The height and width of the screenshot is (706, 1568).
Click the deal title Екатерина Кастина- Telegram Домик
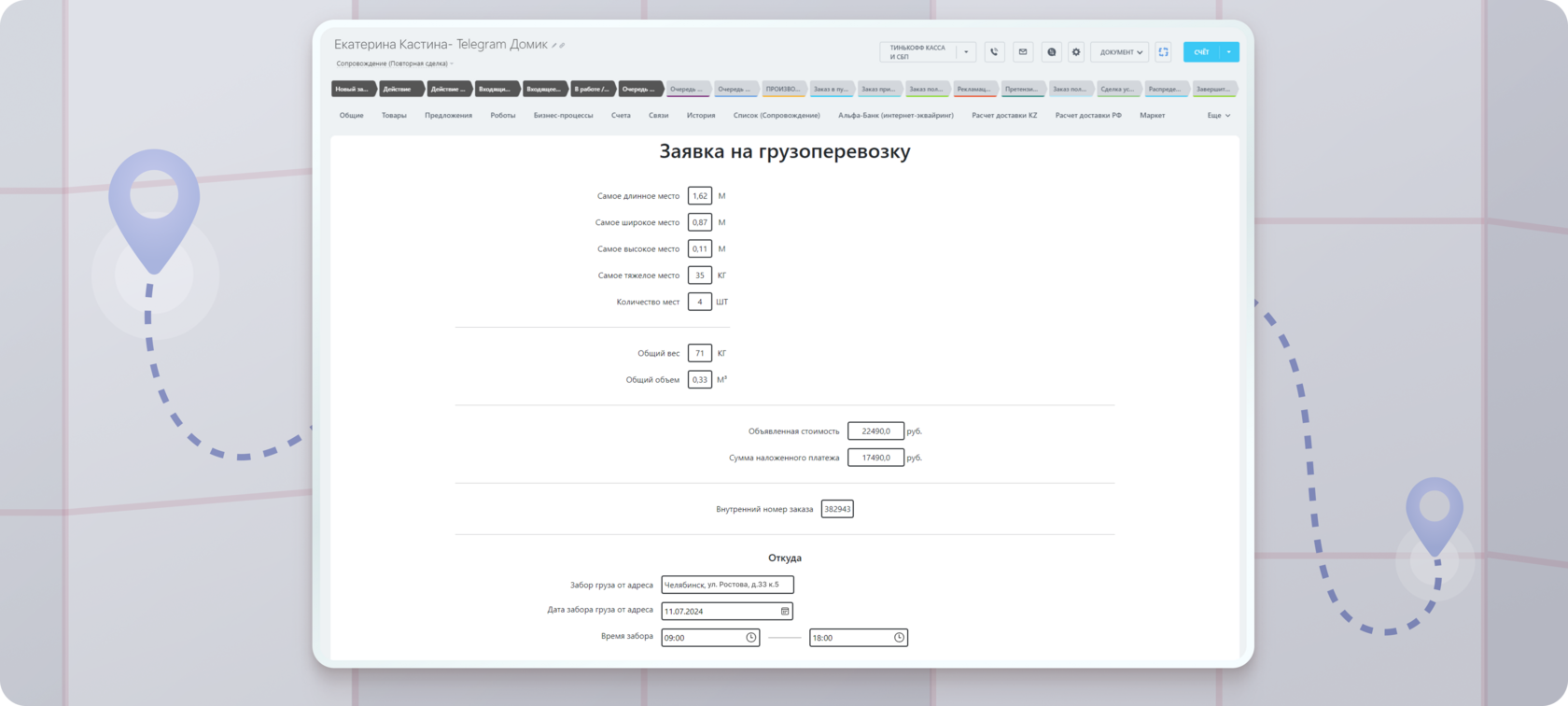point(441,45)
